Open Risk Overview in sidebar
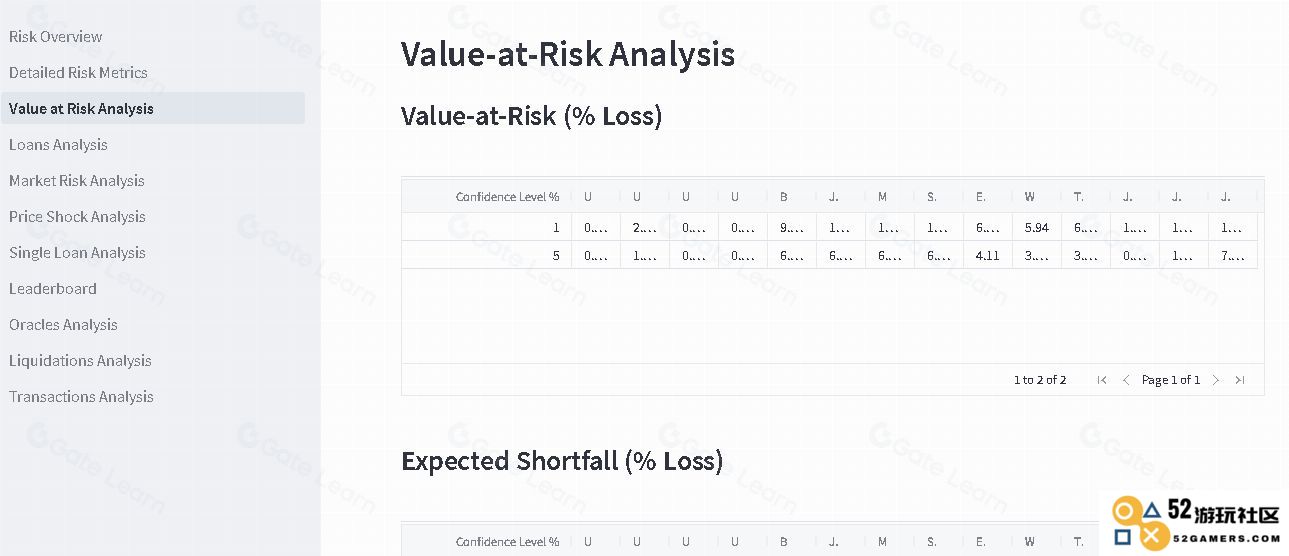This screenshot has height=556, width=1289. pyautogui.click(x=56, y=37)
